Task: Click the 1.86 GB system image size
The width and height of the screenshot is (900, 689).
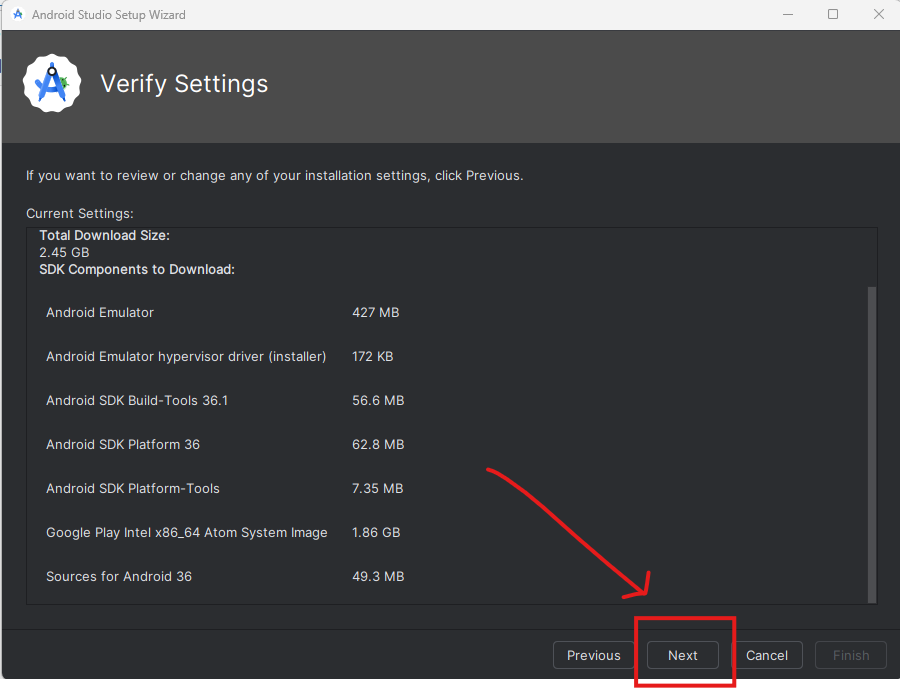Action: (376, 533)
